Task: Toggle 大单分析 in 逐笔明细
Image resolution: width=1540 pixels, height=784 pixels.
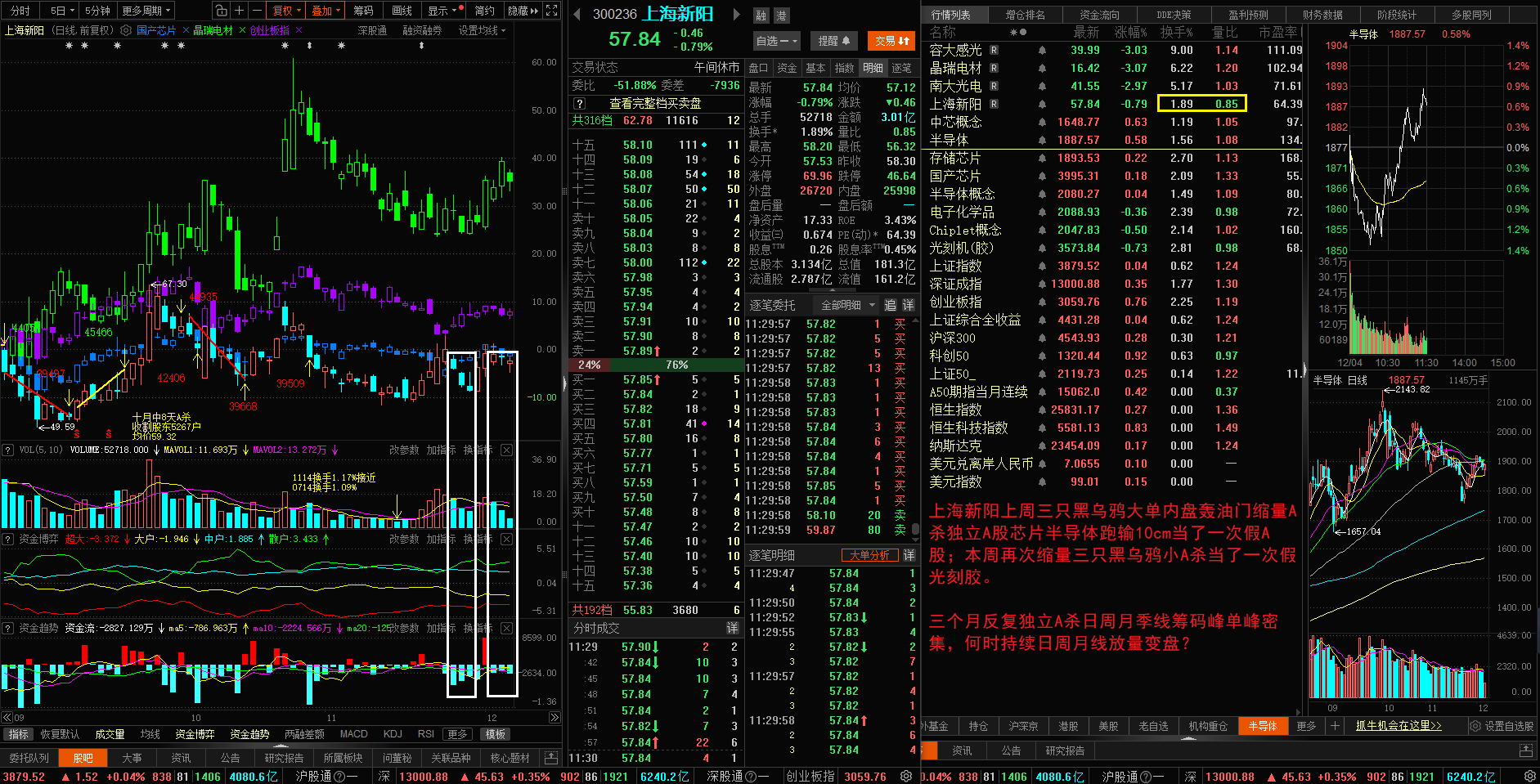Action: coord(869,555)
